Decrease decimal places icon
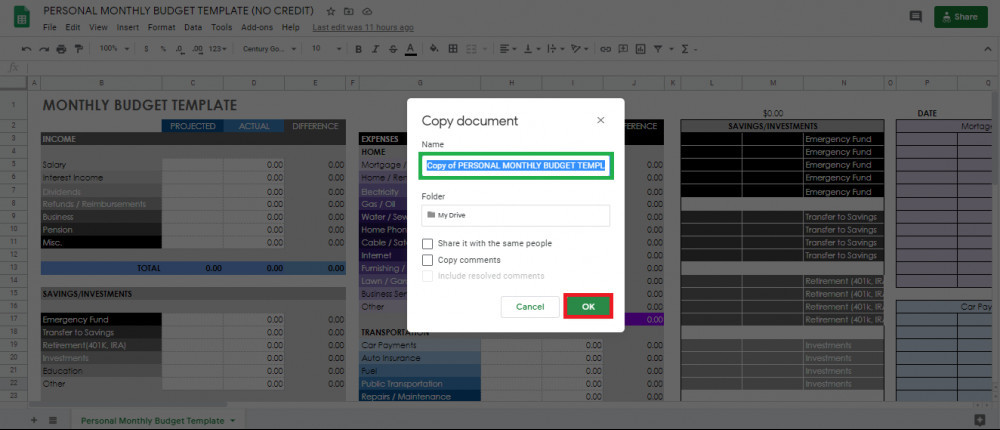 (x=180, y=48)
